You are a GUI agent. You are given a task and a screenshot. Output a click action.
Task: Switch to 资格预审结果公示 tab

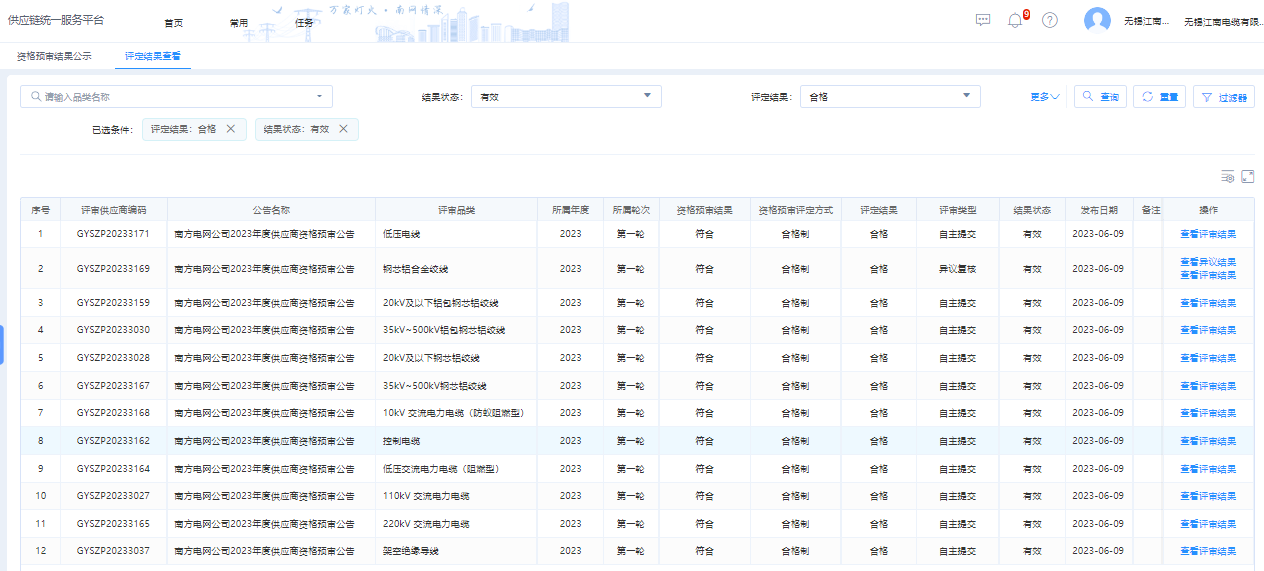pos(54,56)
